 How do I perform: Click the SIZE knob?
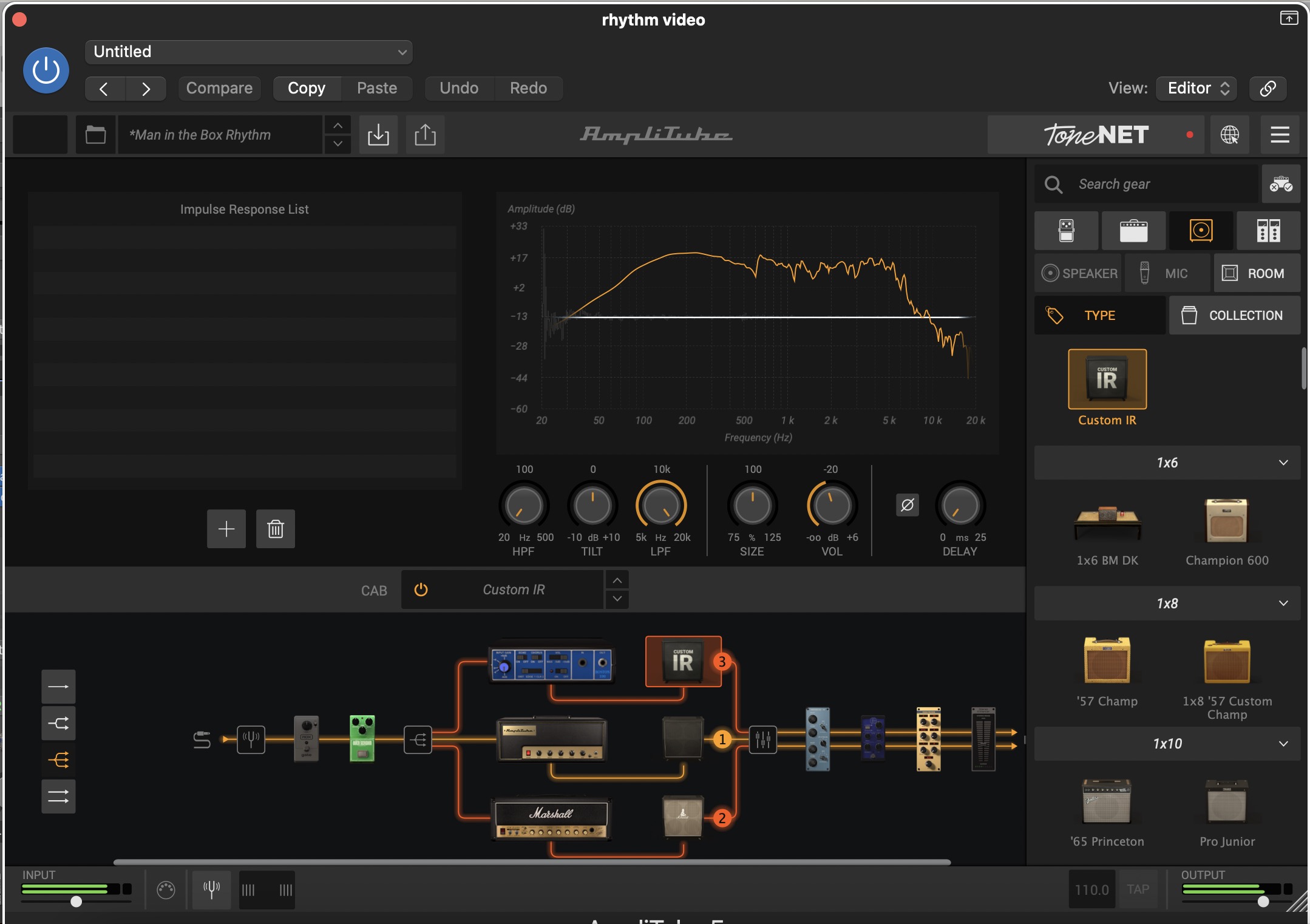point(753,505)
